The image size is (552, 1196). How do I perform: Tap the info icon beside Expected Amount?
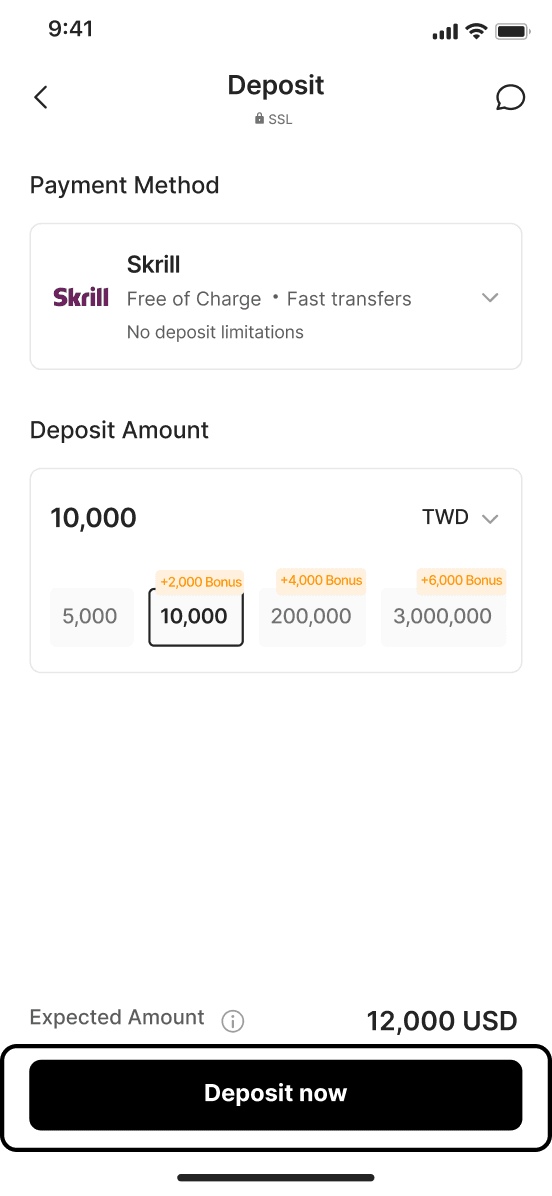tap(233, 1021)
